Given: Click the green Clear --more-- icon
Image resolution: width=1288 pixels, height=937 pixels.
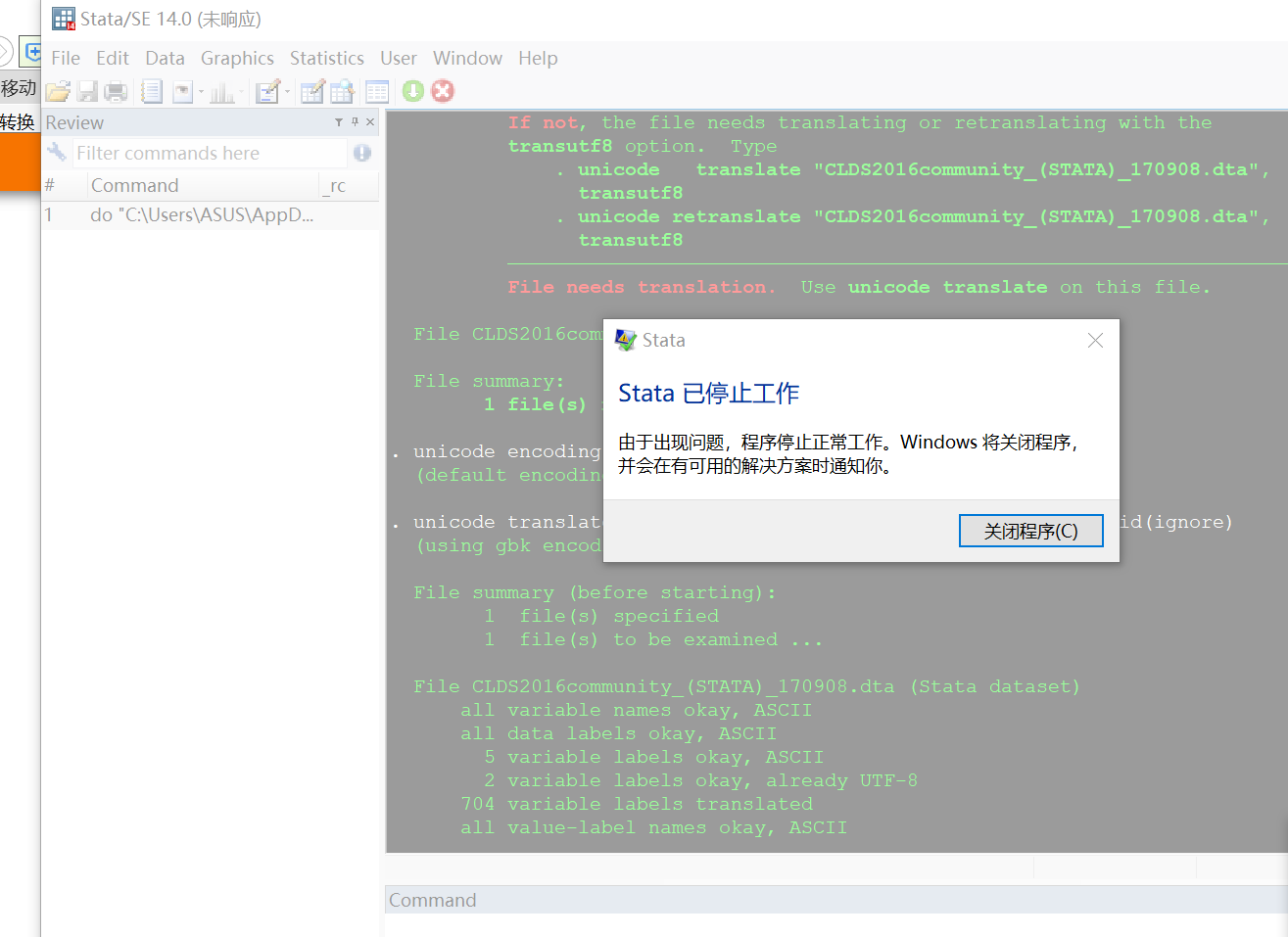Looking at the screenshot, I should point(413,91).
